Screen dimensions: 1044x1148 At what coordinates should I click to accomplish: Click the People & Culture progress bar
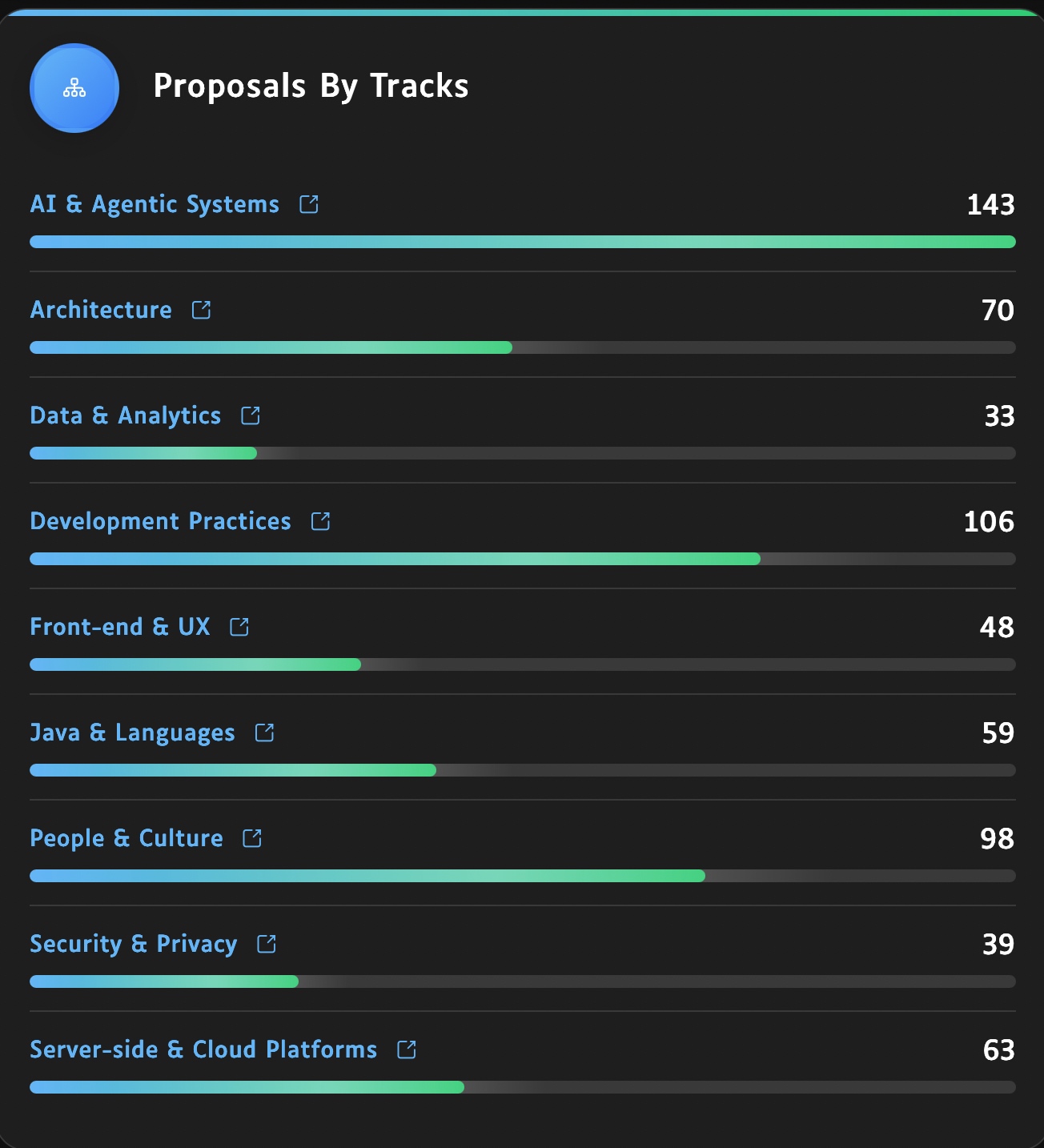(x=522, y=876)
